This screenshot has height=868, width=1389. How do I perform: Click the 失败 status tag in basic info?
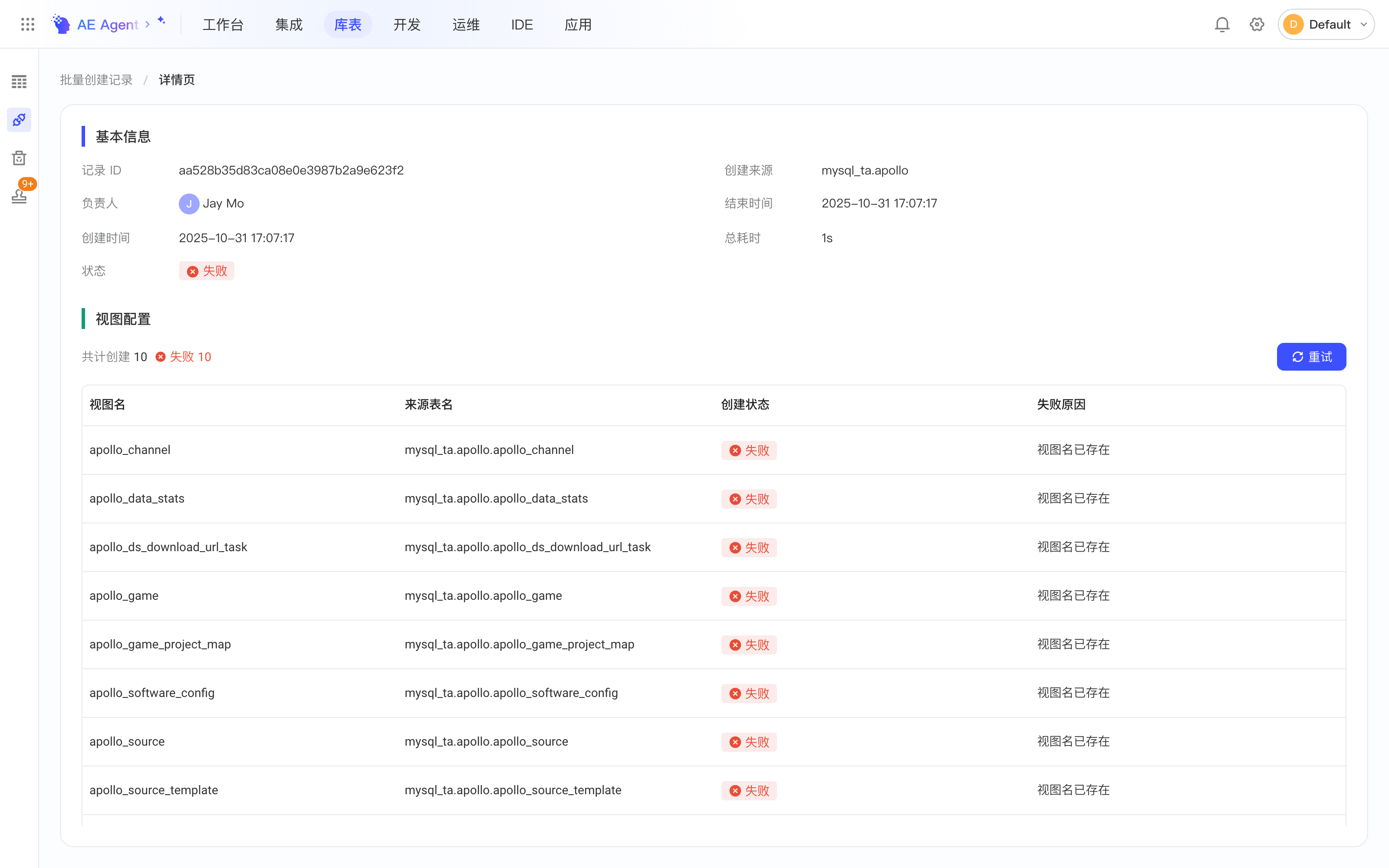[207, 271]
